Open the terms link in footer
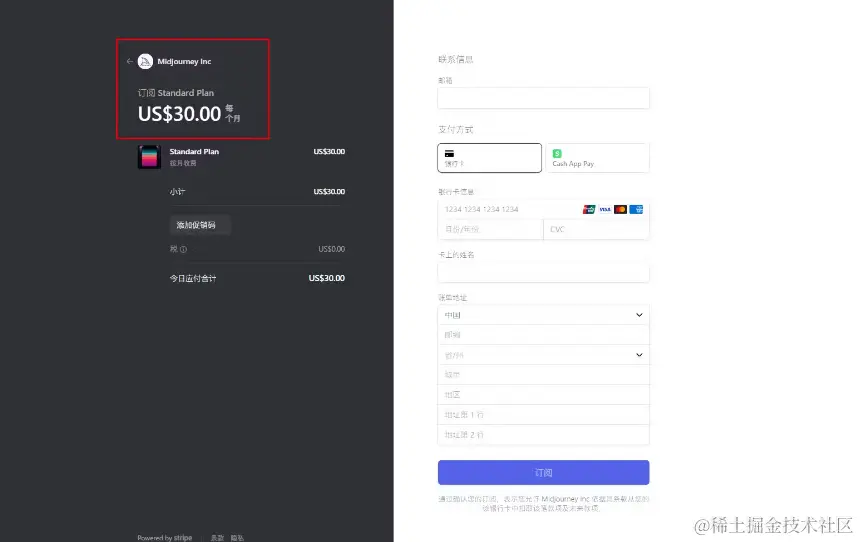Image resolution: width=860 pixels, height=542 pixels. tap(217, 538)
